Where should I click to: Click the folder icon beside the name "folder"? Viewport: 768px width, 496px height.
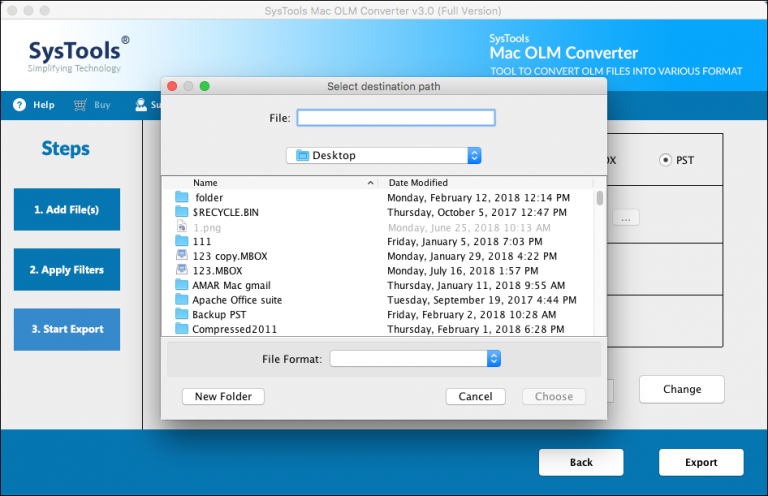tap(182, 197)
